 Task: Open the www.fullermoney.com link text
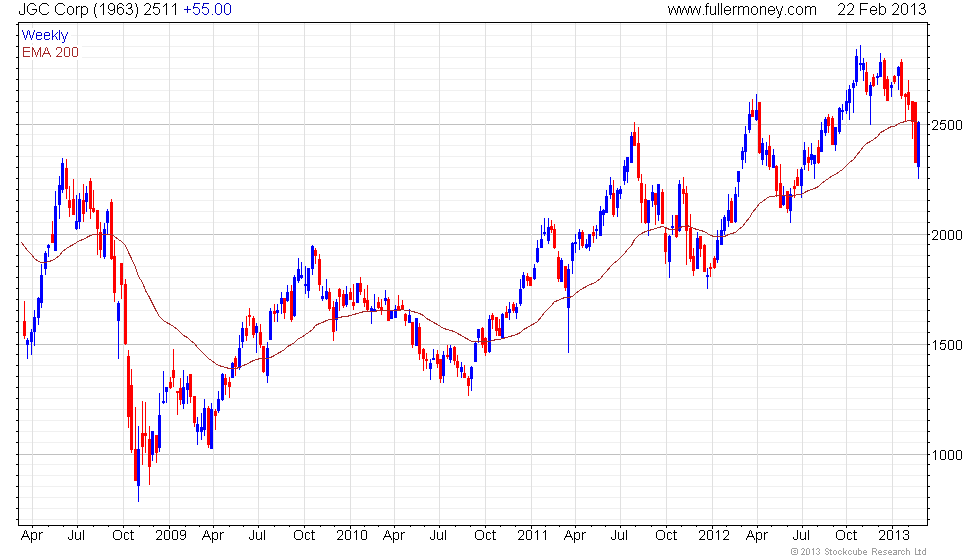click(742, 9)
